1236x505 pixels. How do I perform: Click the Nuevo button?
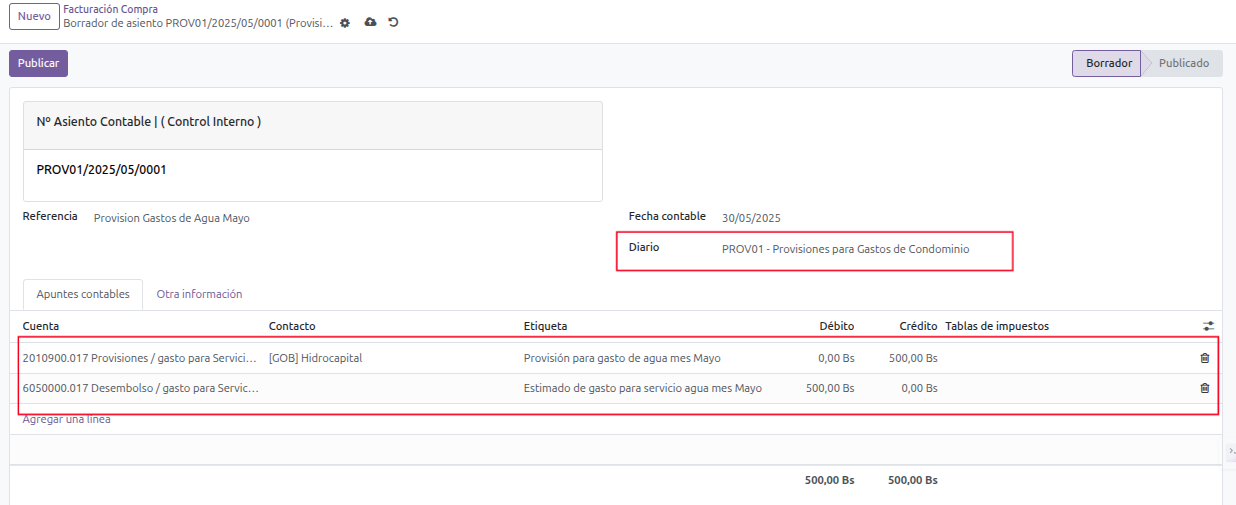click(x=34, y=17)
